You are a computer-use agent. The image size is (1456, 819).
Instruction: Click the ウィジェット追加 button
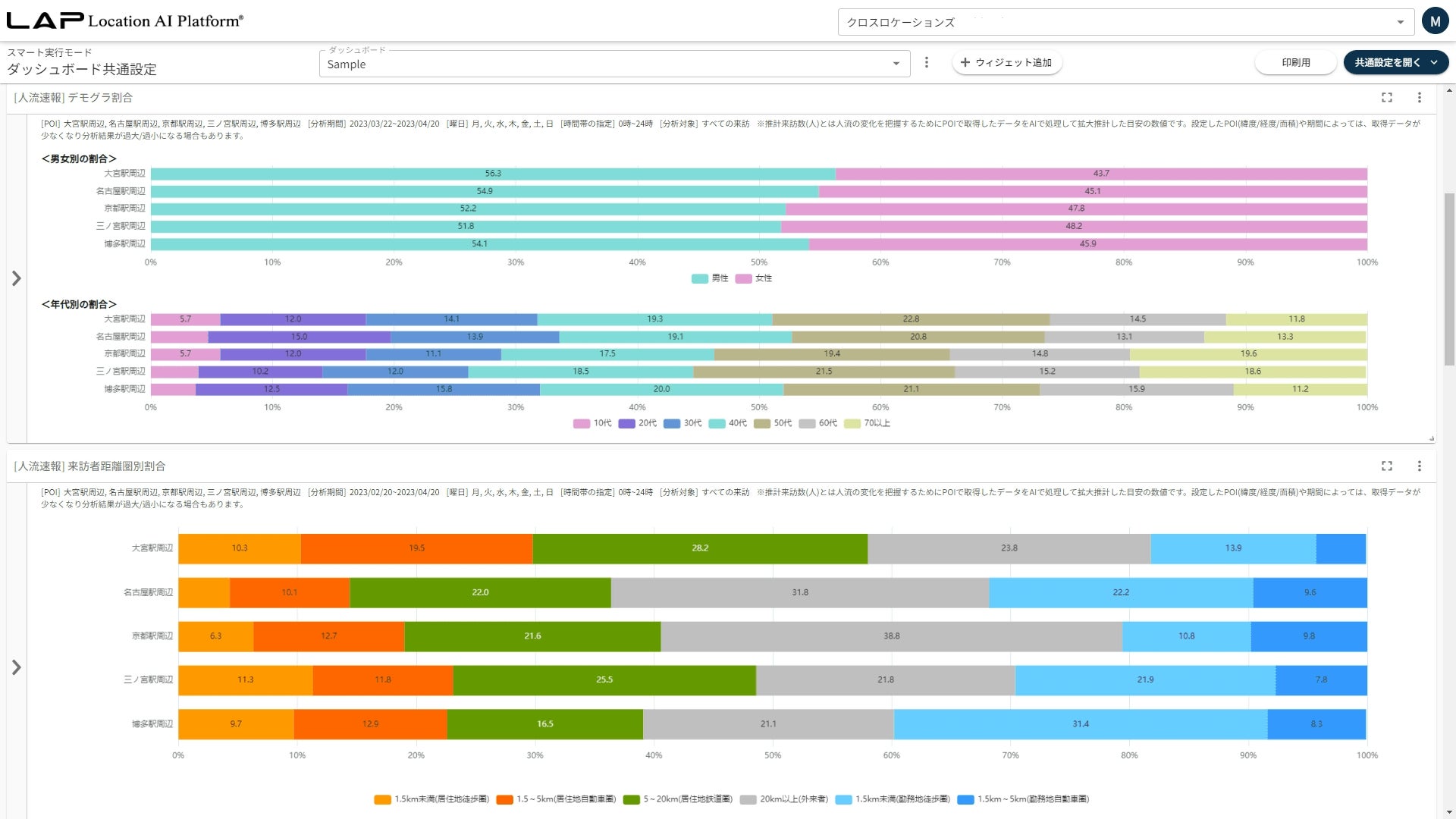click(x=1006, y=62)
